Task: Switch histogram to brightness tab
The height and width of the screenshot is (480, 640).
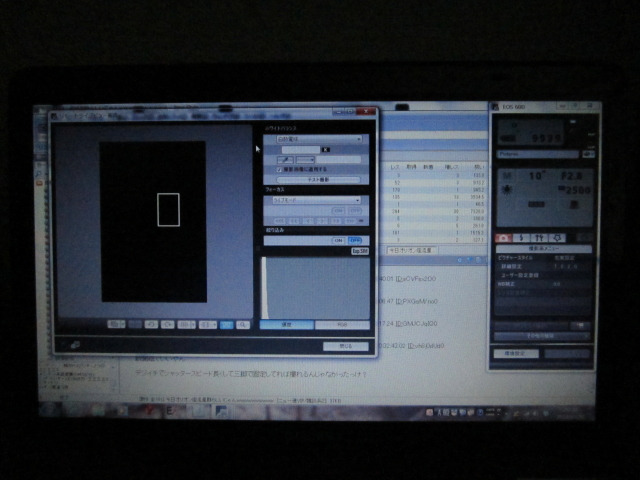Action: (x=287, y=325)
